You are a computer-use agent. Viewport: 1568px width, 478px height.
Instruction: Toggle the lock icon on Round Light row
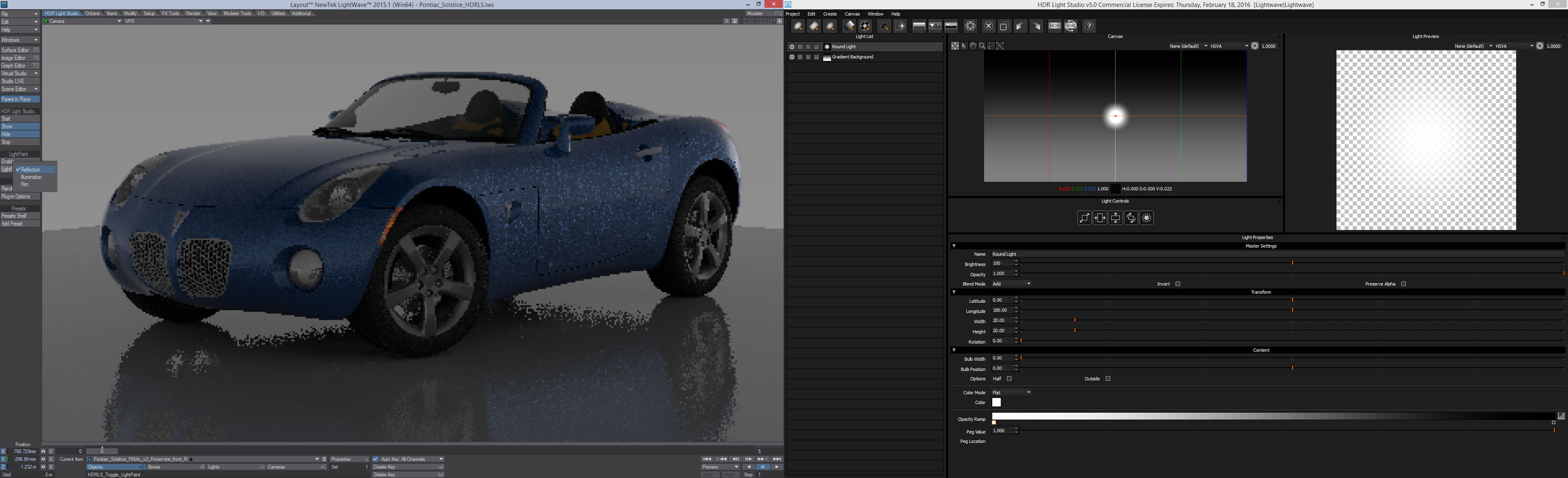click(x=817, y=47)
